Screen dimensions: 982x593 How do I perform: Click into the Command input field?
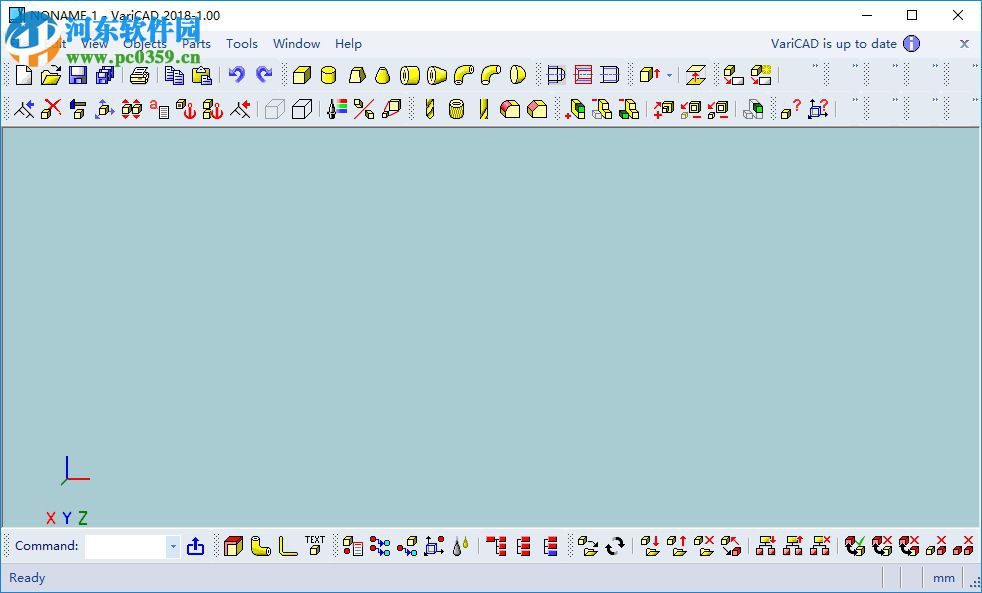pos(125,546)
